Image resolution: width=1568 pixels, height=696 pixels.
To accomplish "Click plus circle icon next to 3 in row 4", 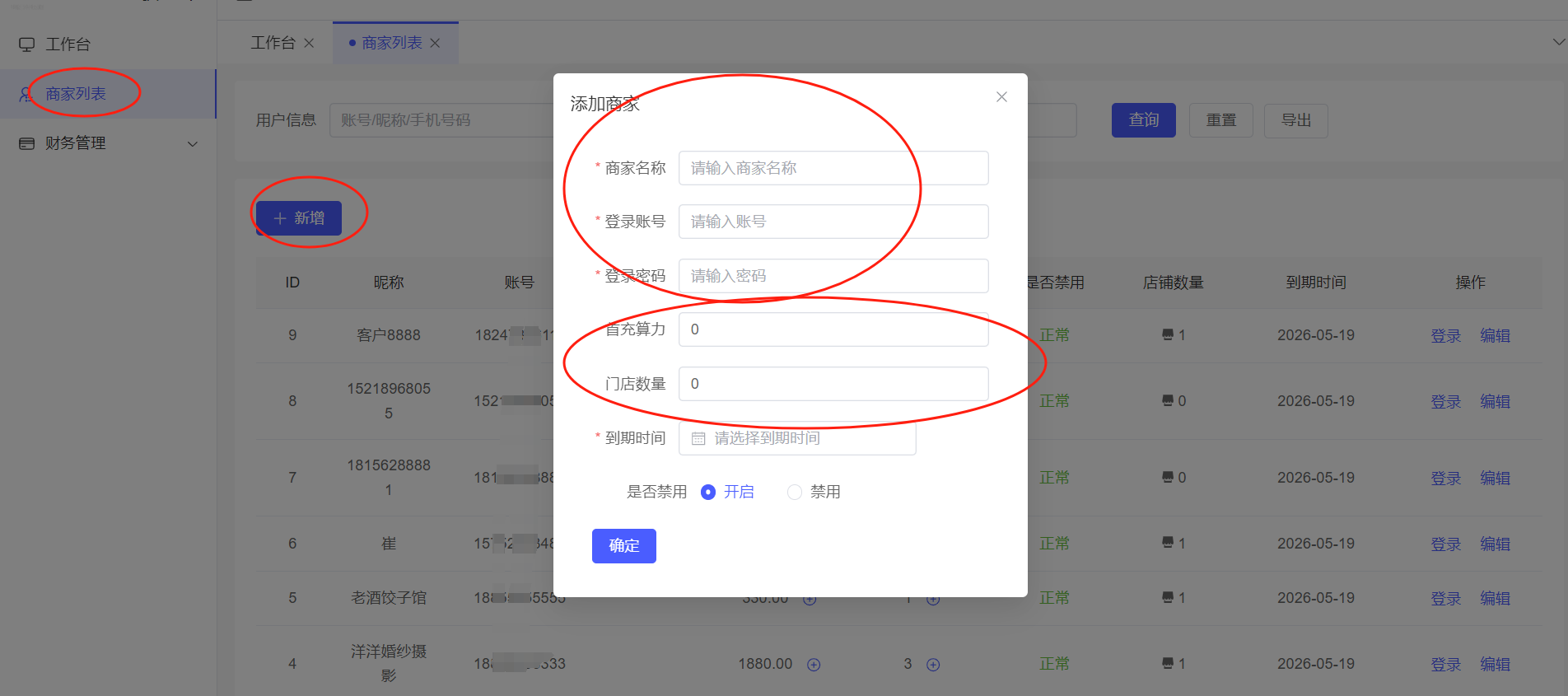I will [x=933, y=665].
